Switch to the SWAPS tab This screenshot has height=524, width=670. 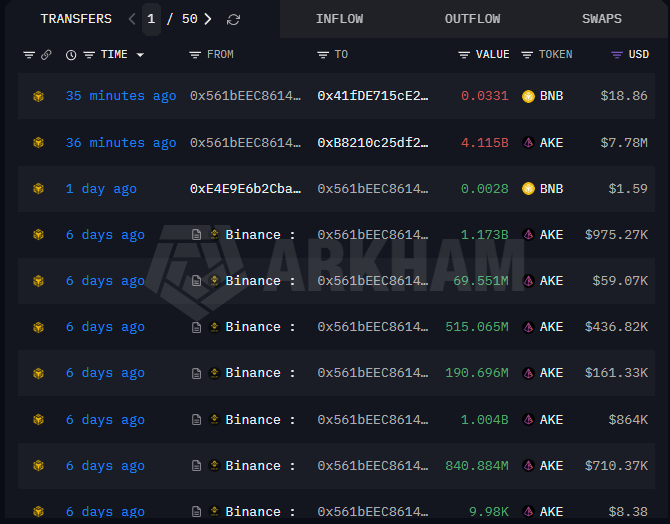[x=602, y=19]
